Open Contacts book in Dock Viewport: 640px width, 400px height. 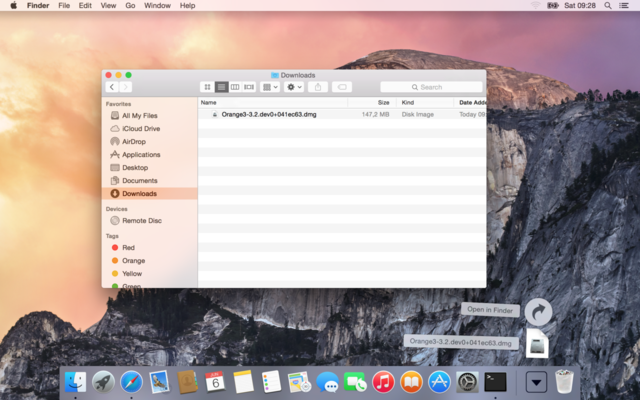(187, 382)
